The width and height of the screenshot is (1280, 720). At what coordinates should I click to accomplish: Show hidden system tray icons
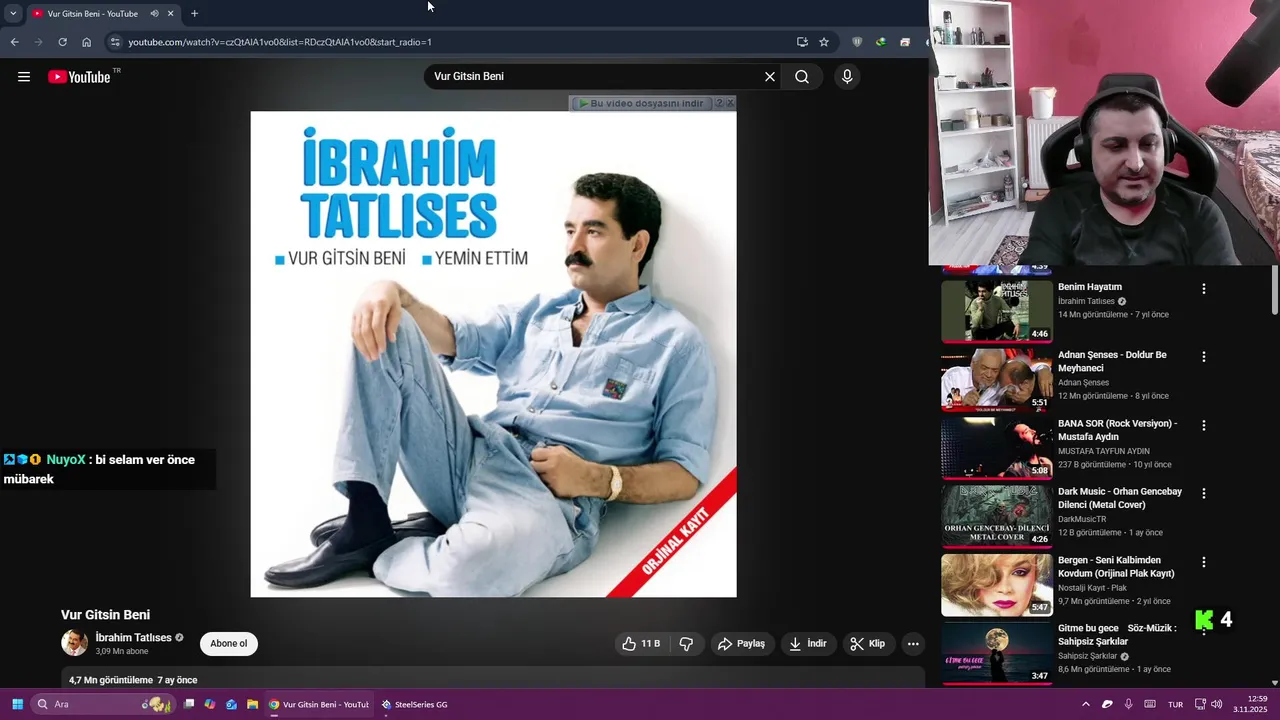[x=1086, y=704]
